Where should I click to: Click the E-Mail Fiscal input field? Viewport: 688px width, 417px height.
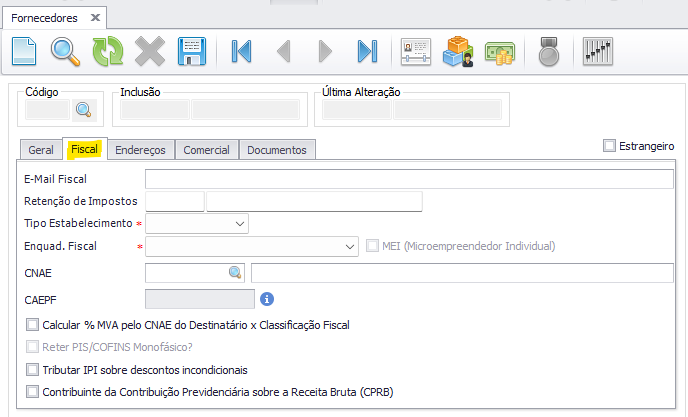(x=408, y=179)
